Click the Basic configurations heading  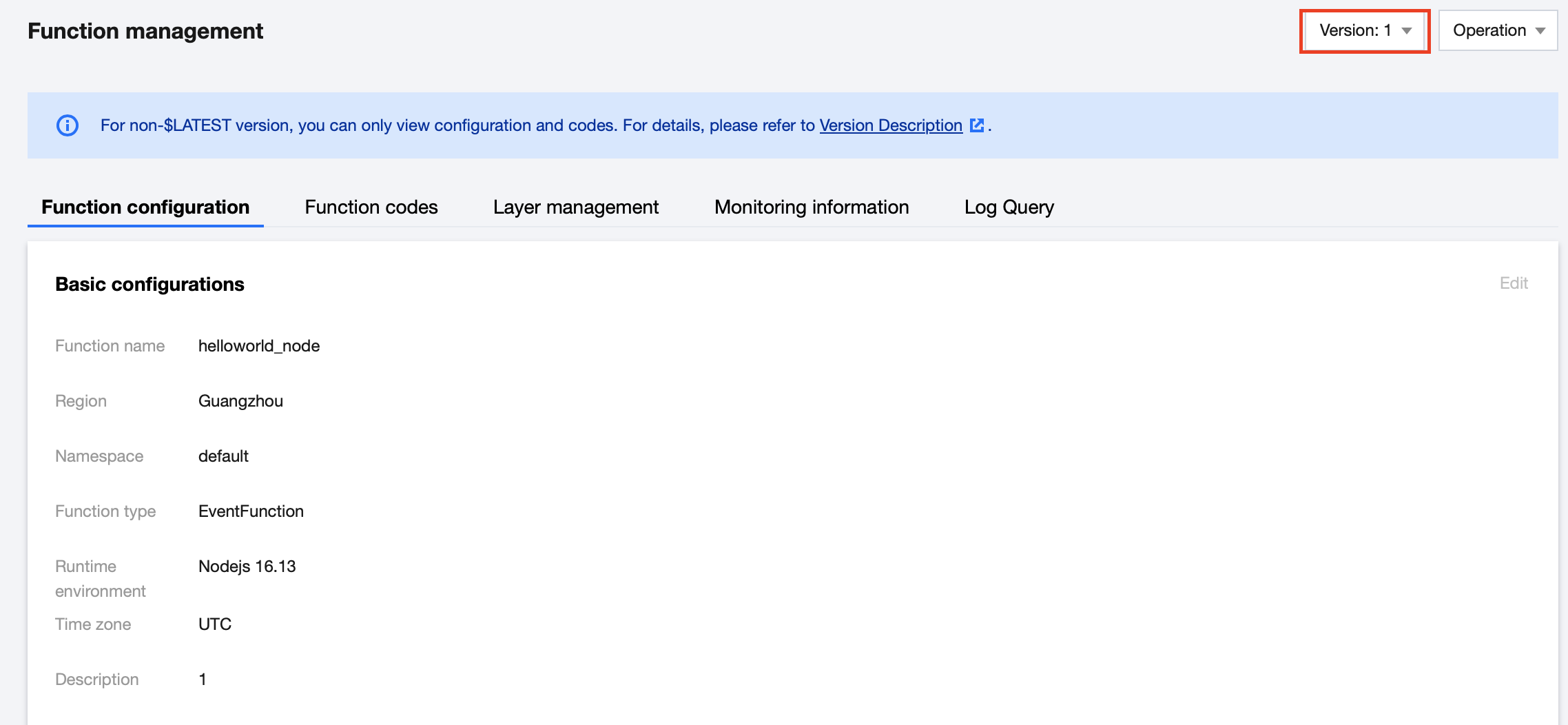(149, 285)
